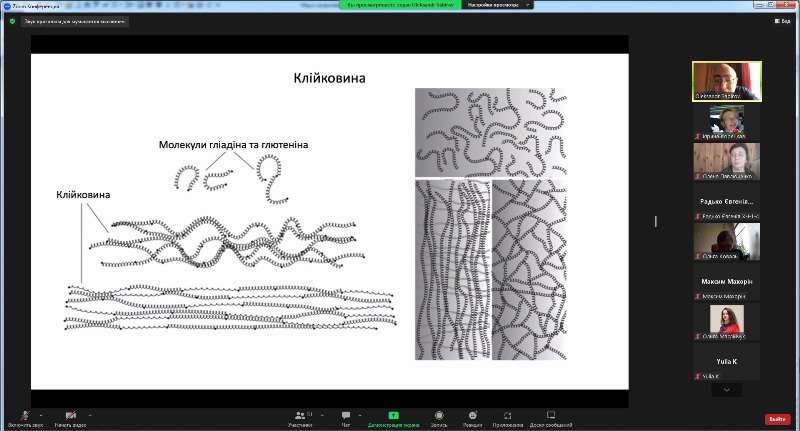
Task: Select Радько Євгенія participant tile
Action: [x=727, y=201]
